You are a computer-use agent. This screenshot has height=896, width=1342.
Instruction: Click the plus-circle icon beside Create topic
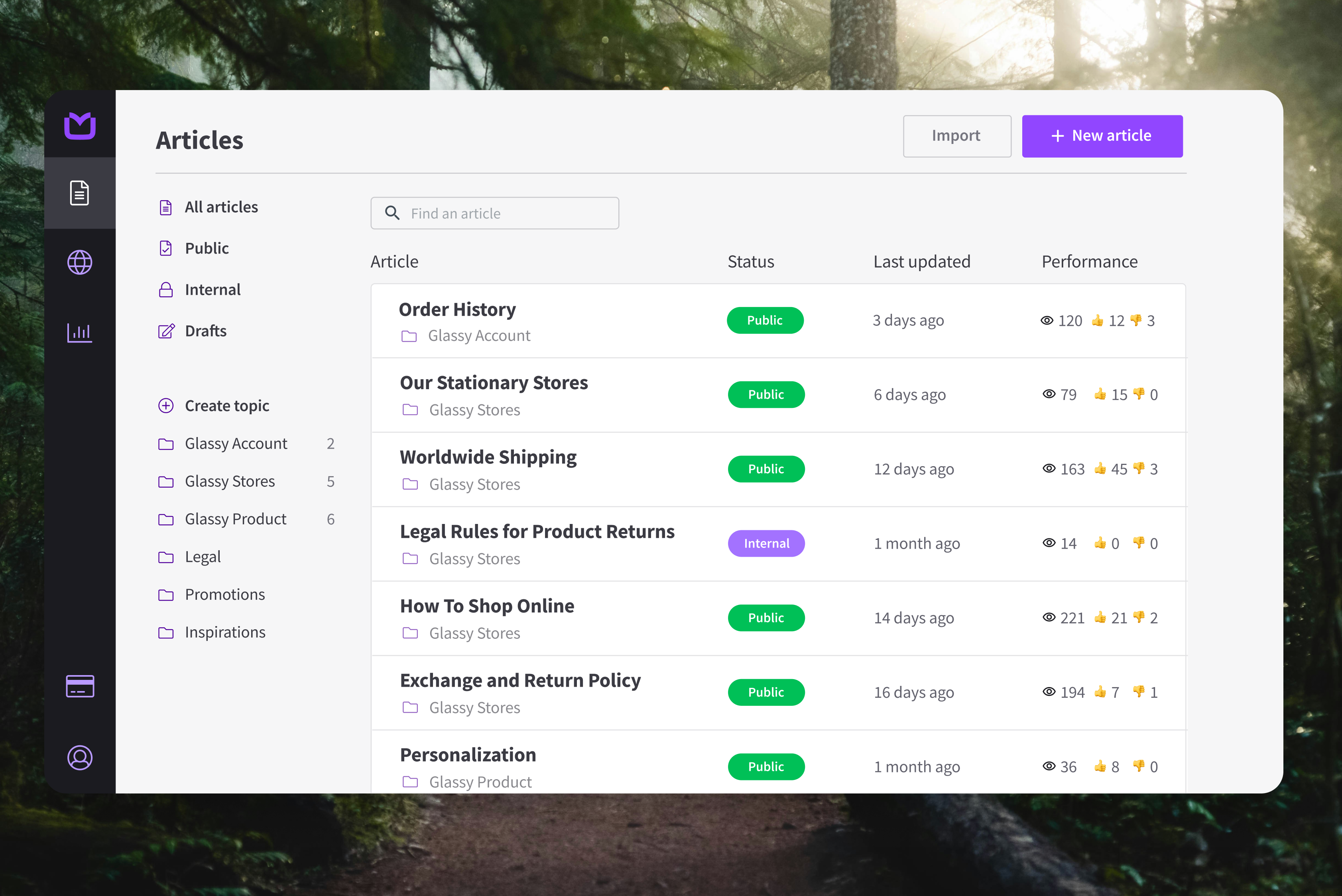[x=166, y=406]
